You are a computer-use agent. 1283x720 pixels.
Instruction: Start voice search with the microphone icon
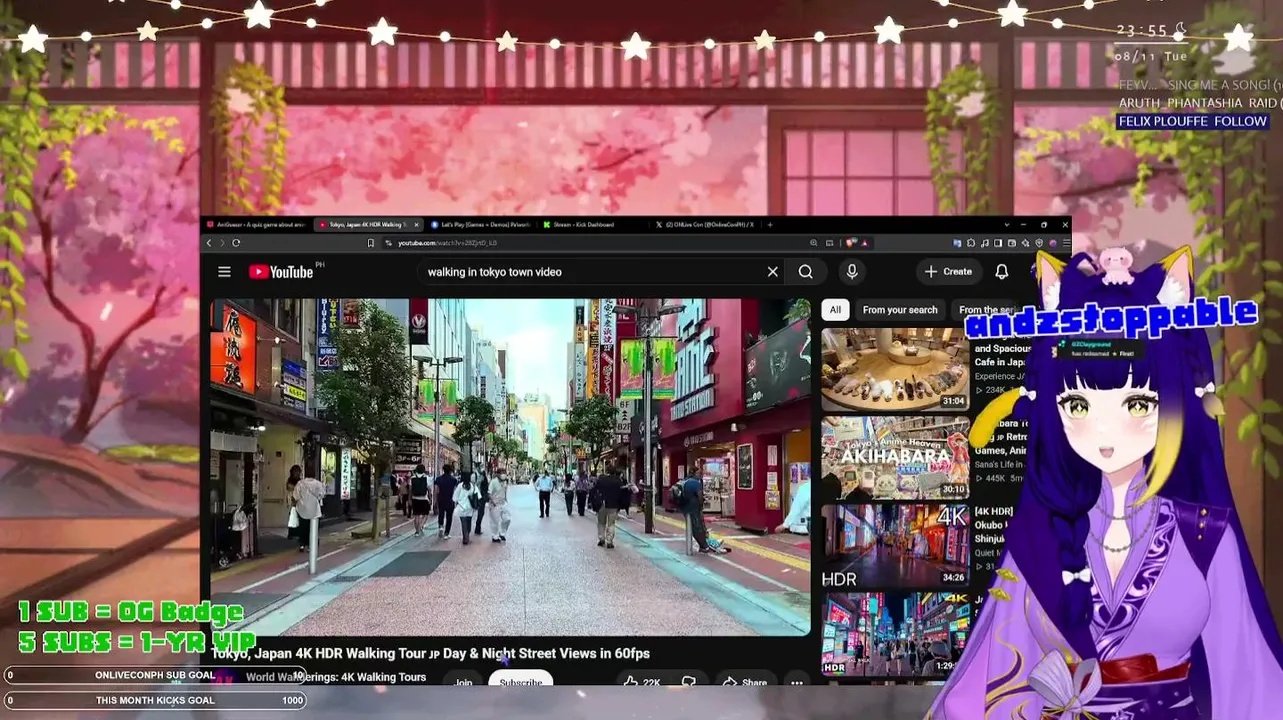tap(852, 272)
